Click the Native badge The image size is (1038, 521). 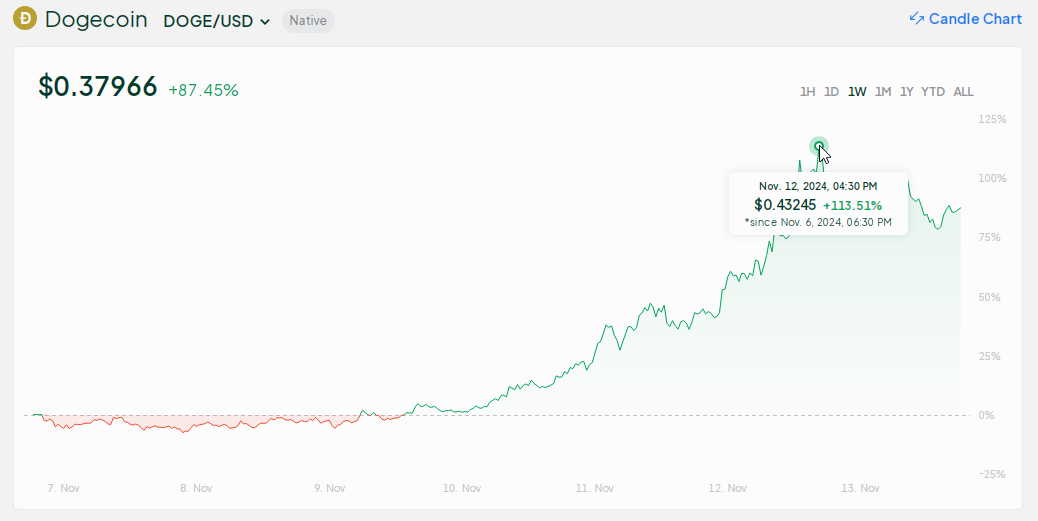pyautogui.click(x=308, y=20)
